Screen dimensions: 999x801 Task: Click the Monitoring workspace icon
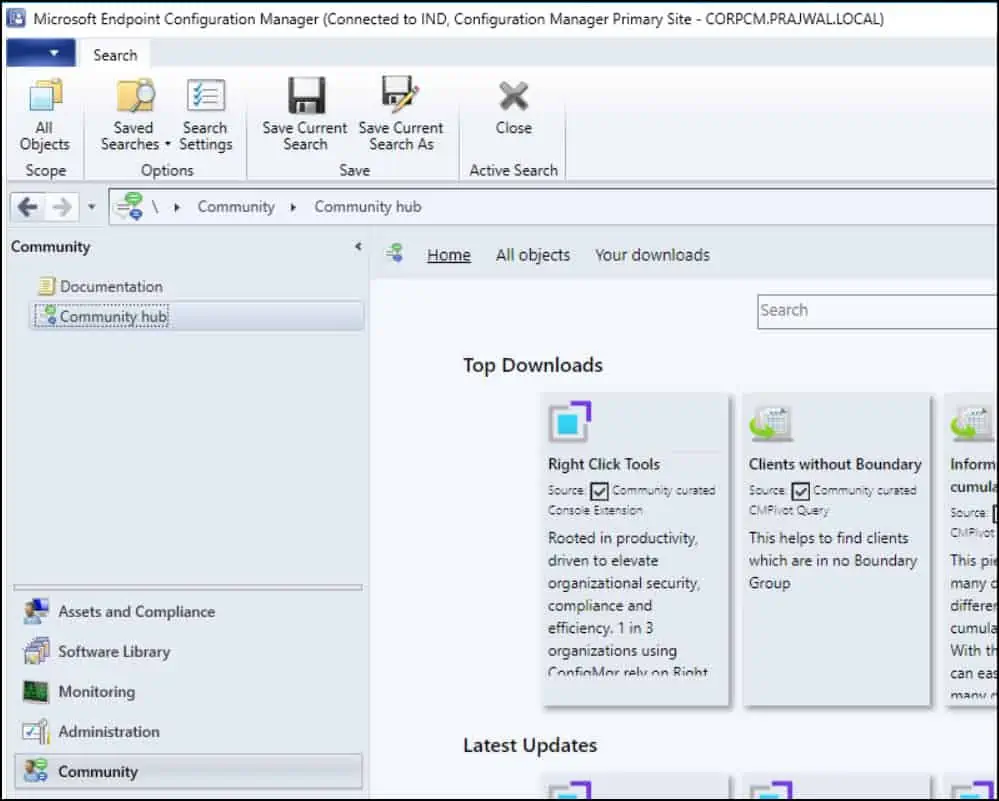click(x=36, y=691)
